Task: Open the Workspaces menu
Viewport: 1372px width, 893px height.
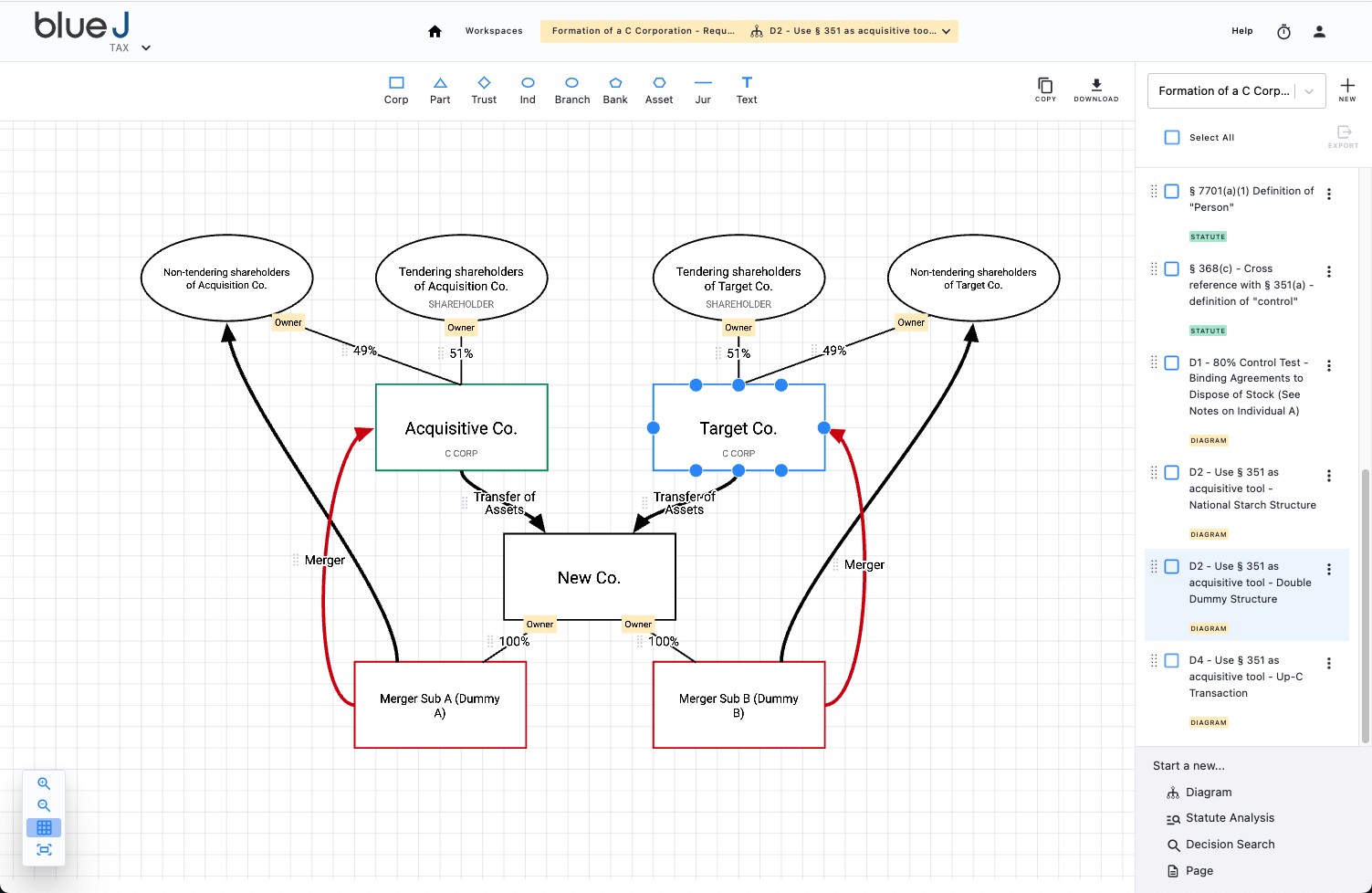Action: pyautogui.click(x=494, y=30)
